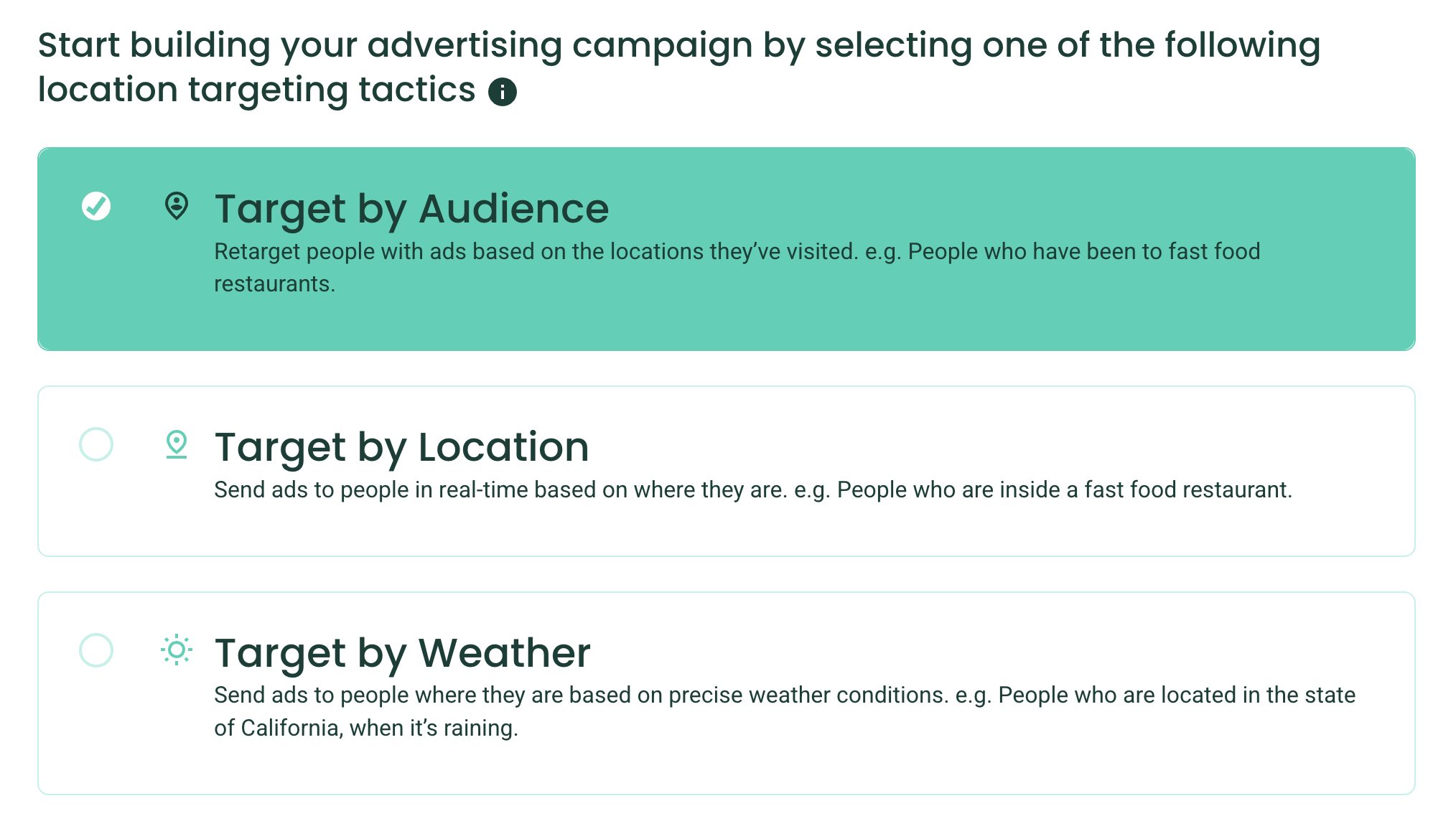
Task: Click the 'Target by Weather' title
Action: click(402, 653)
